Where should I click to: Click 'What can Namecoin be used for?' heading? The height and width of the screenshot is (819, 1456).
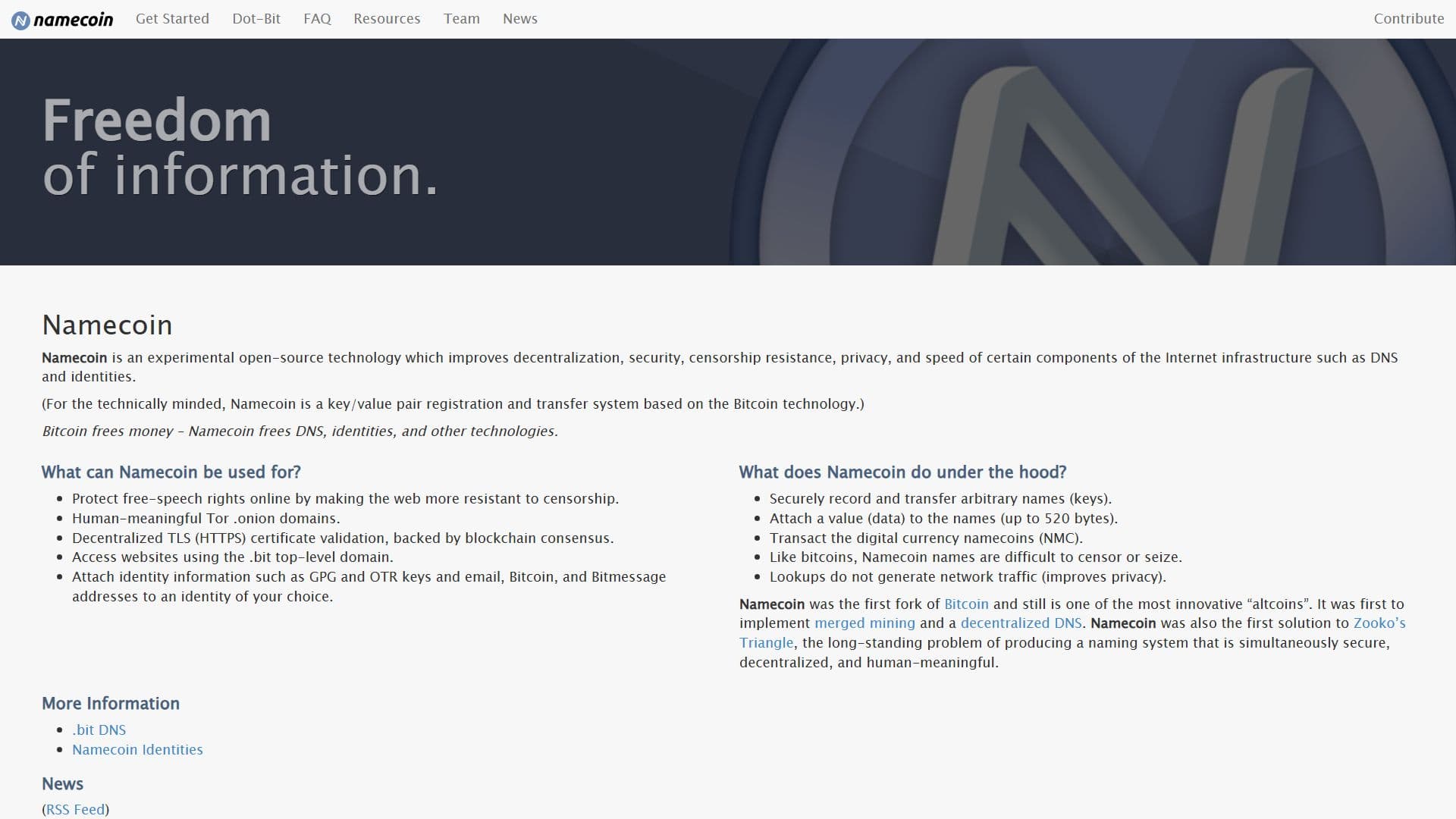coord(171,472)
